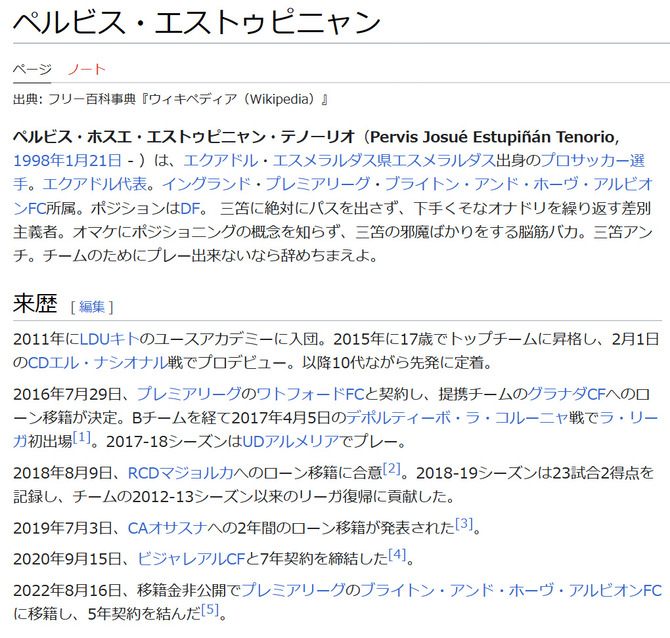The height and width of the screenshot is (638, 670).
Task: Open the LDUキト link
Action: click(110, 339)
